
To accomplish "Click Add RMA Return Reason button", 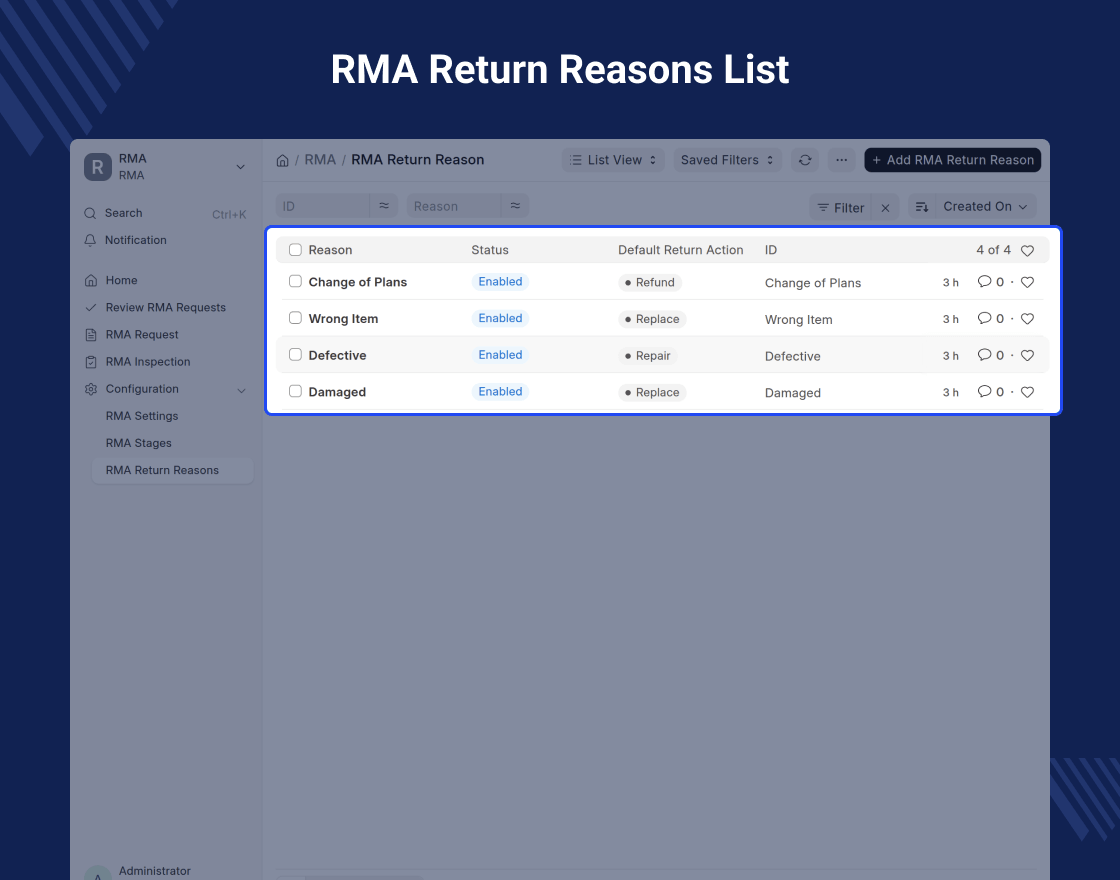I will (952, 160).
